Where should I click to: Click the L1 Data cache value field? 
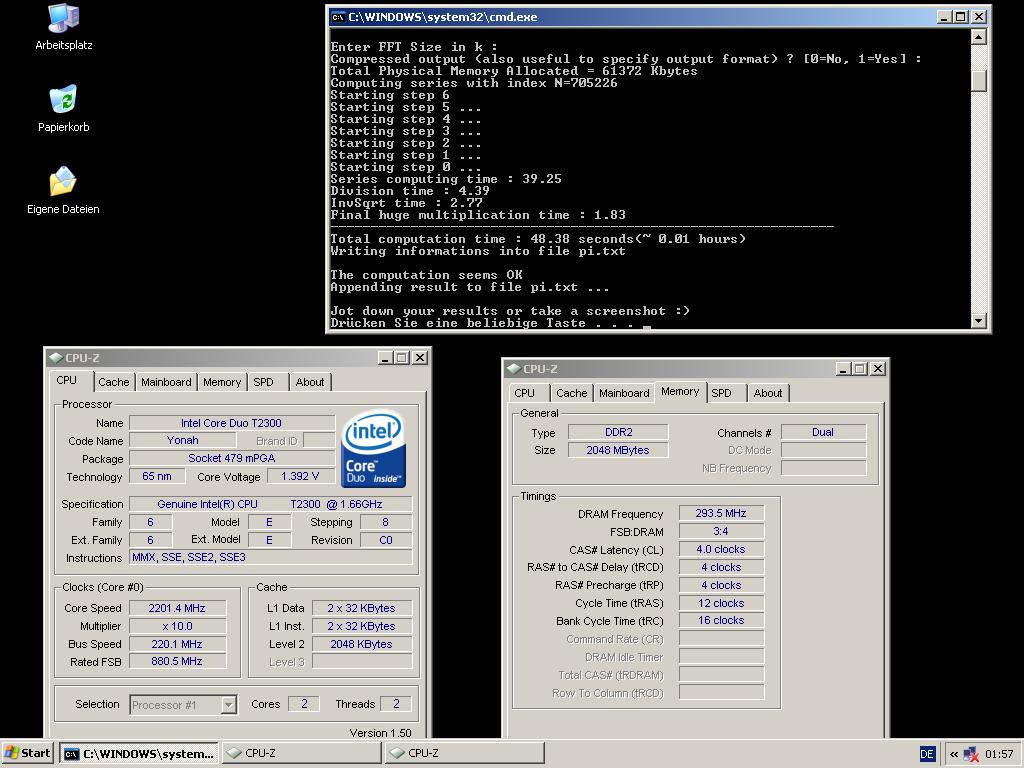[362, 608]
